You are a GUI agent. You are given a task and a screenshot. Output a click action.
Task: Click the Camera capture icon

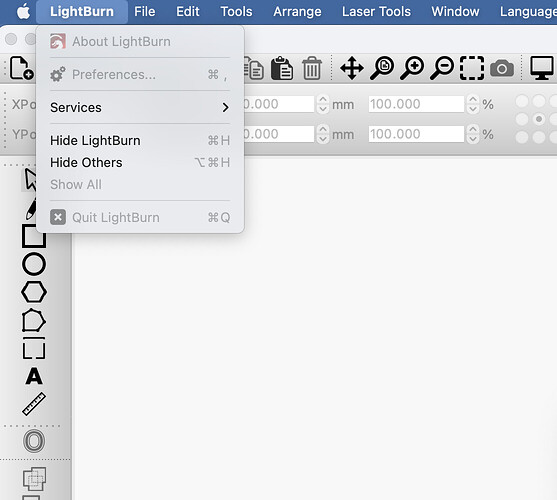pyautogui.click(x=502, y=68)
